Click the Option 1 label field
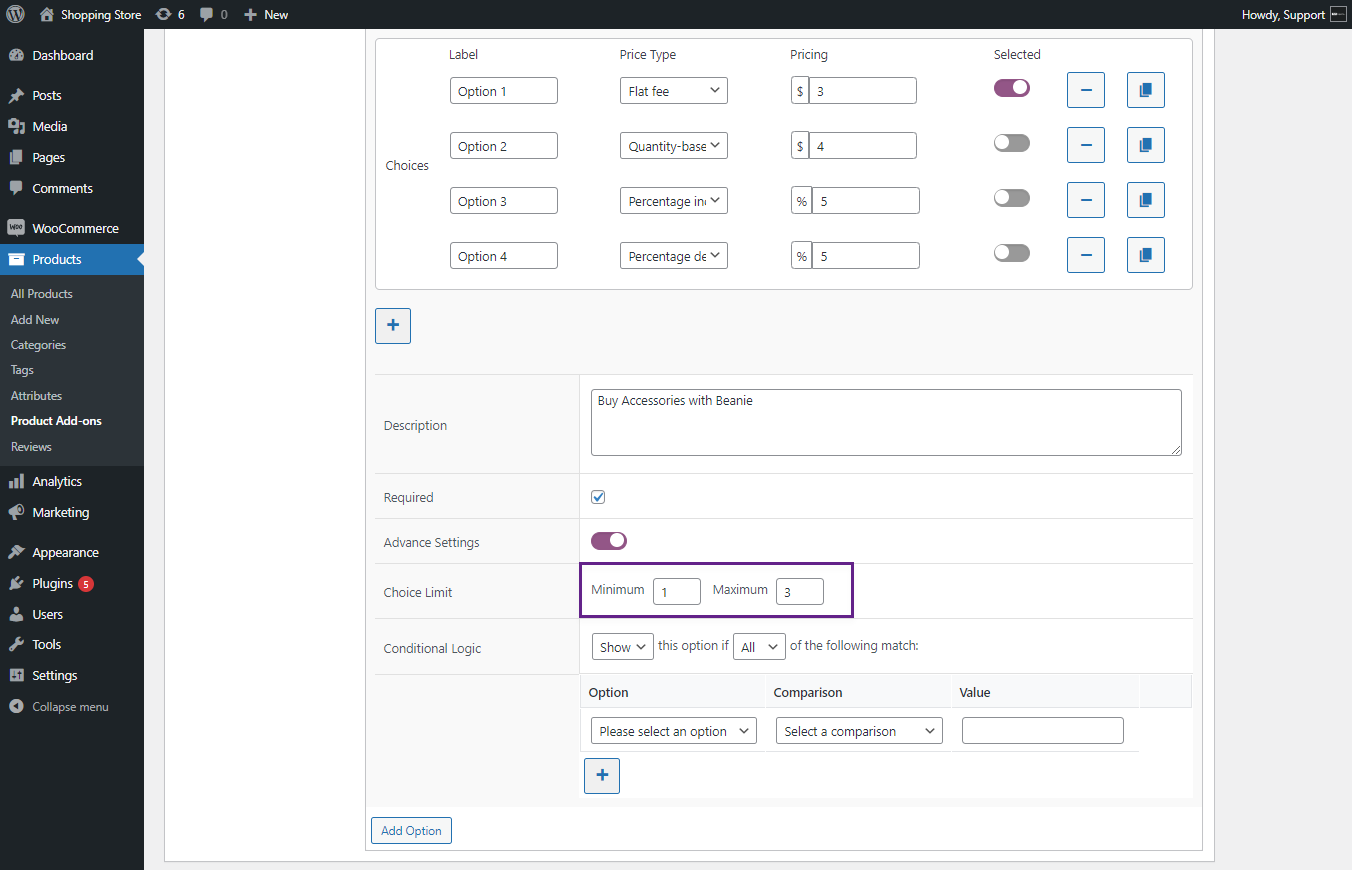 click(x=504, y=91)
